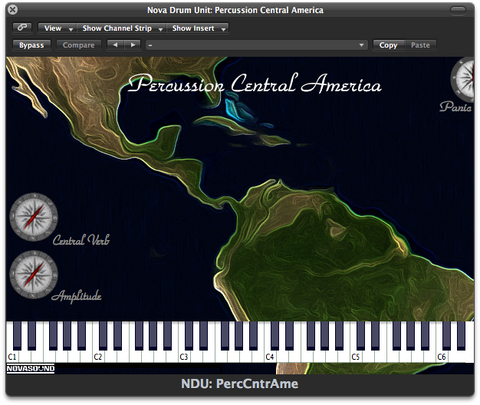Click the Panic compass knob

pos(463,79)
